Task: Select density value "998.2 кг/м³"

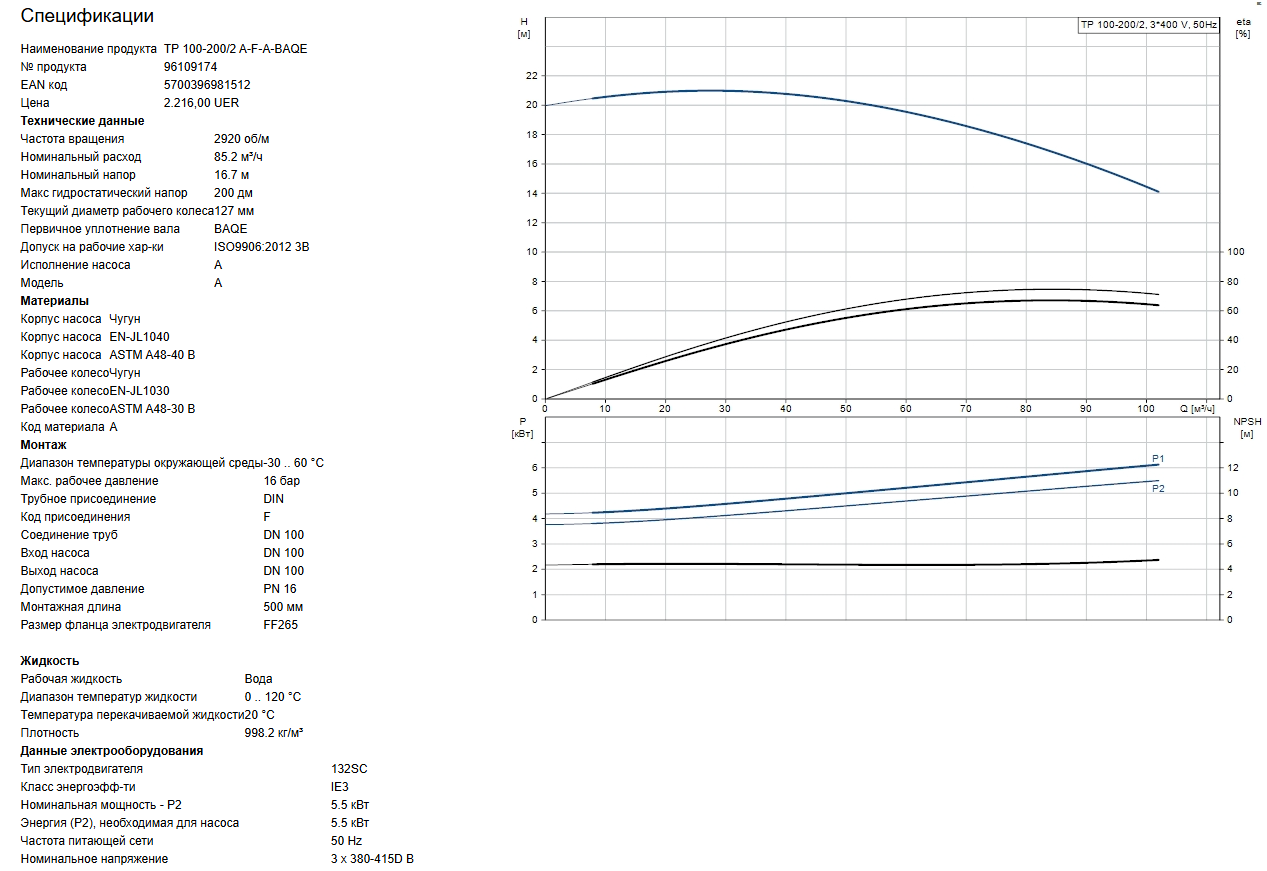Action: click(x=274, y=733)
